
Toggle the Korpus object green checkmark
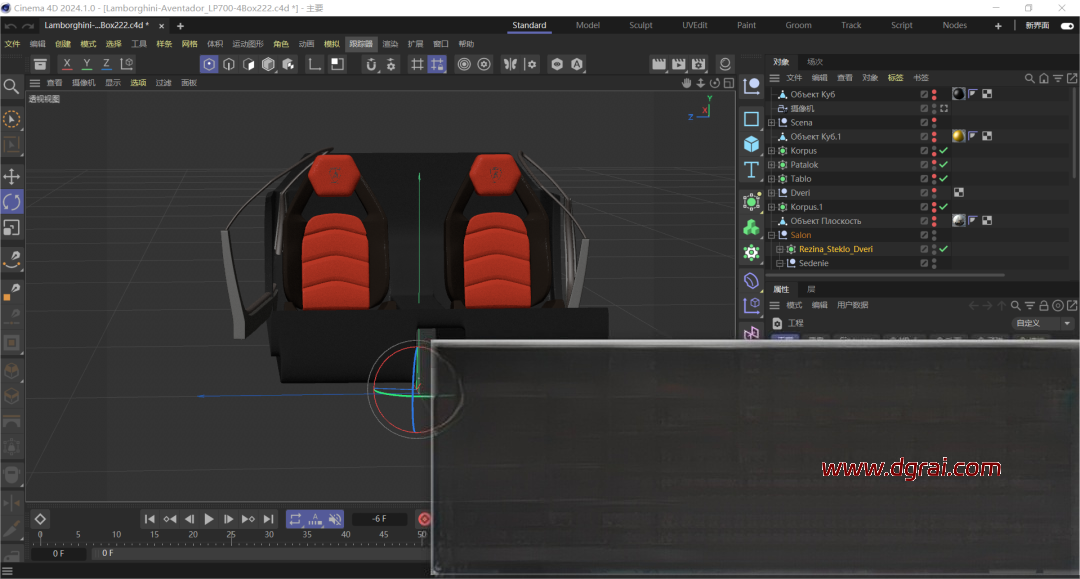[943, 151]
